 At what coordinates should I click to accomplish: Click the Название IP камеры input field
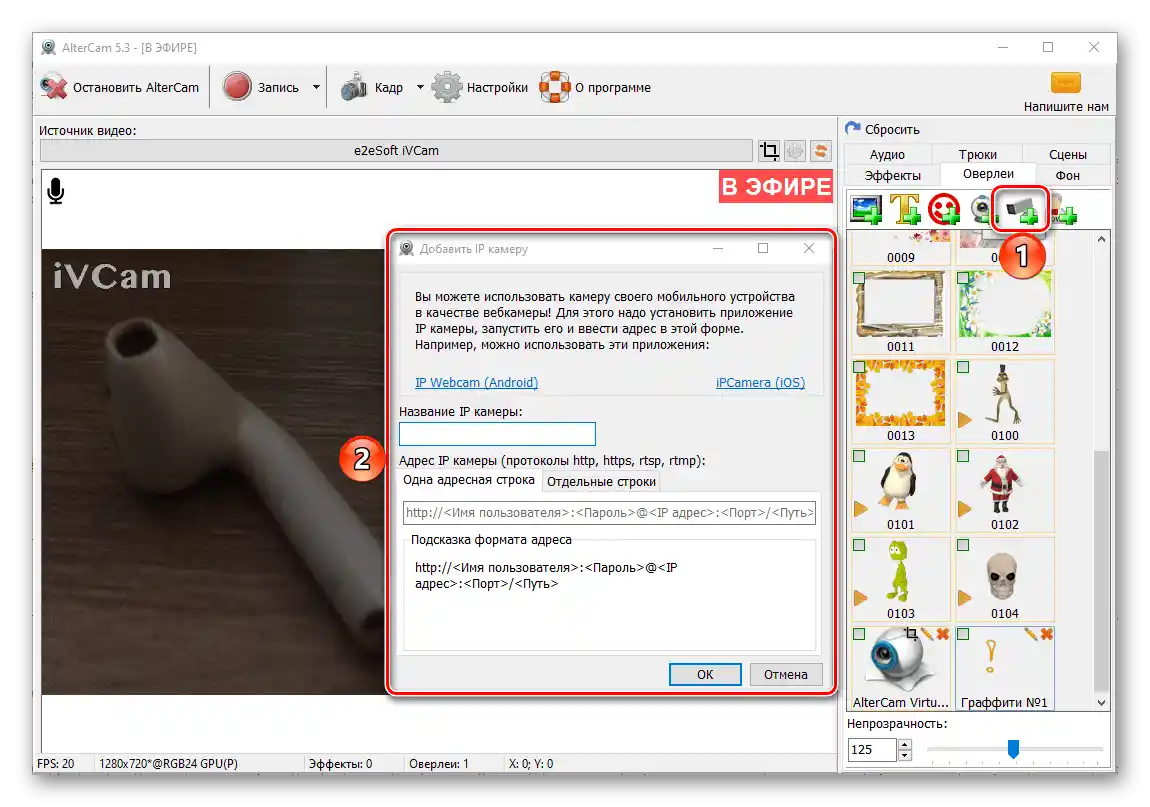497,434
